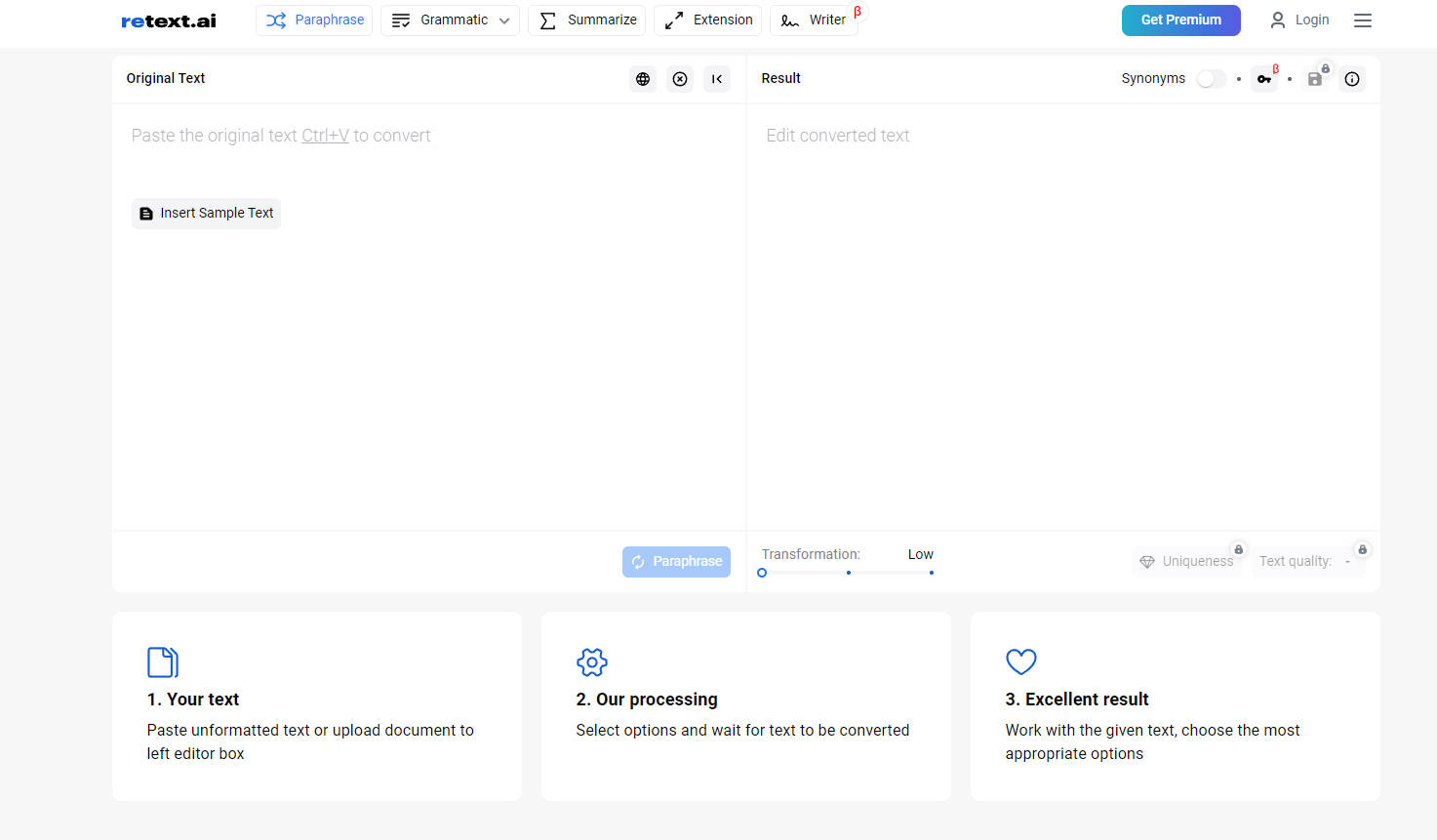Click the gear icon above Our processing
The width and height of the screenshot is (1437, 840).
592,662
